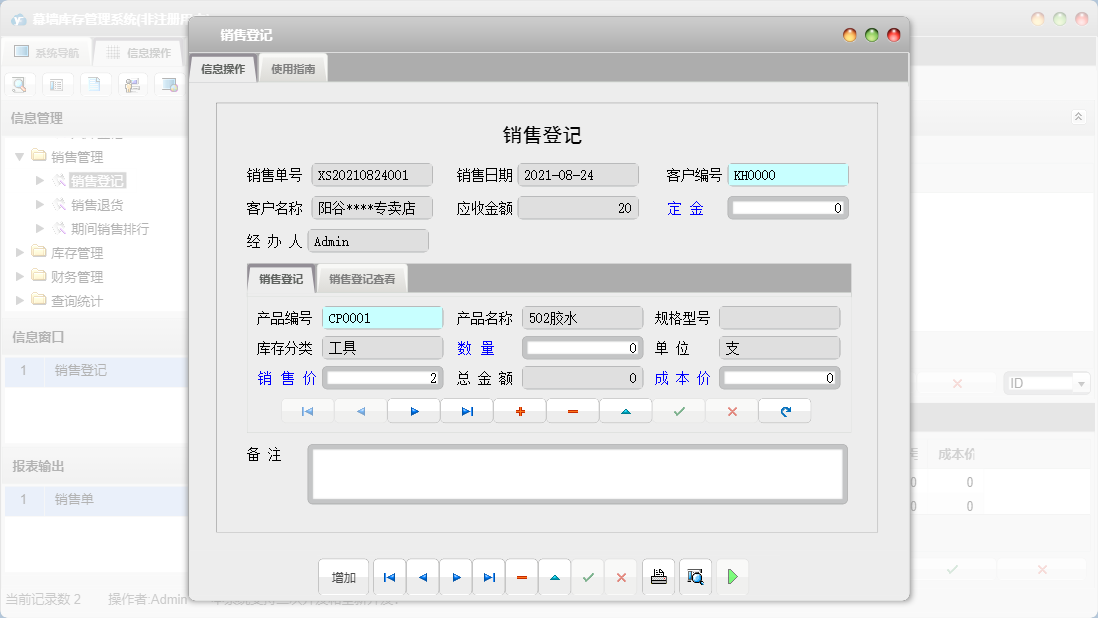Open the ID dropdown on the right
Viewport: 1098px width, 618px height.
[1080, 382]
